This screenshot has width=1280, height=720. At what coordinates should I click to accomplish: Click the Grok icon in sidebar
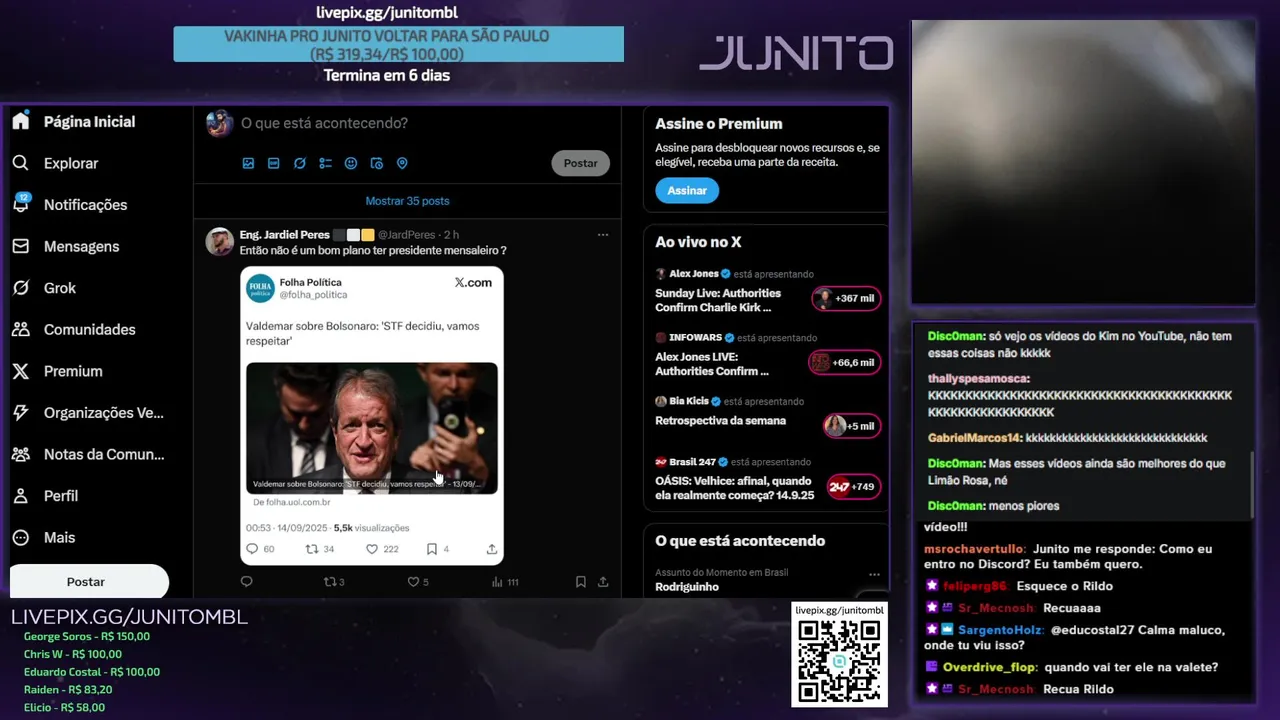coord(21,288)
